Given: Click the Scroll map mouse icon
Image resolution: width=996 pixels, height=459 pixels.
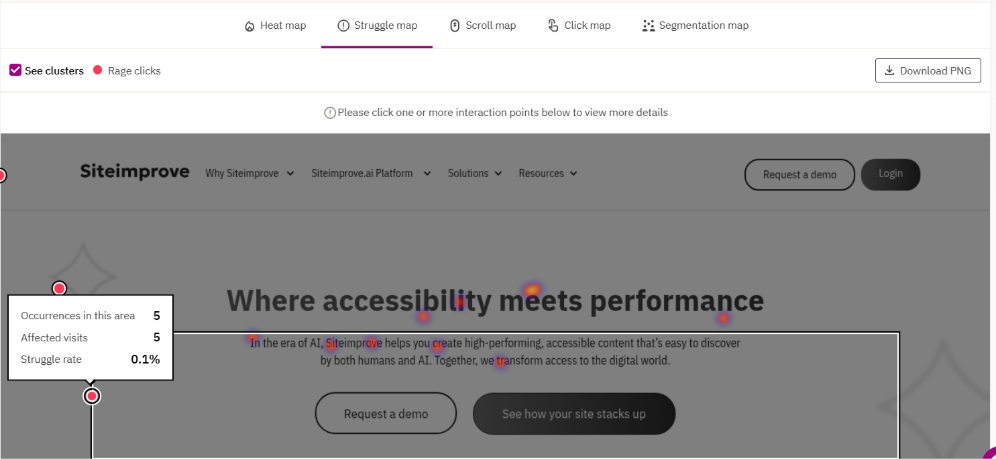Looking at the screenshot, I should coord(455,25).
